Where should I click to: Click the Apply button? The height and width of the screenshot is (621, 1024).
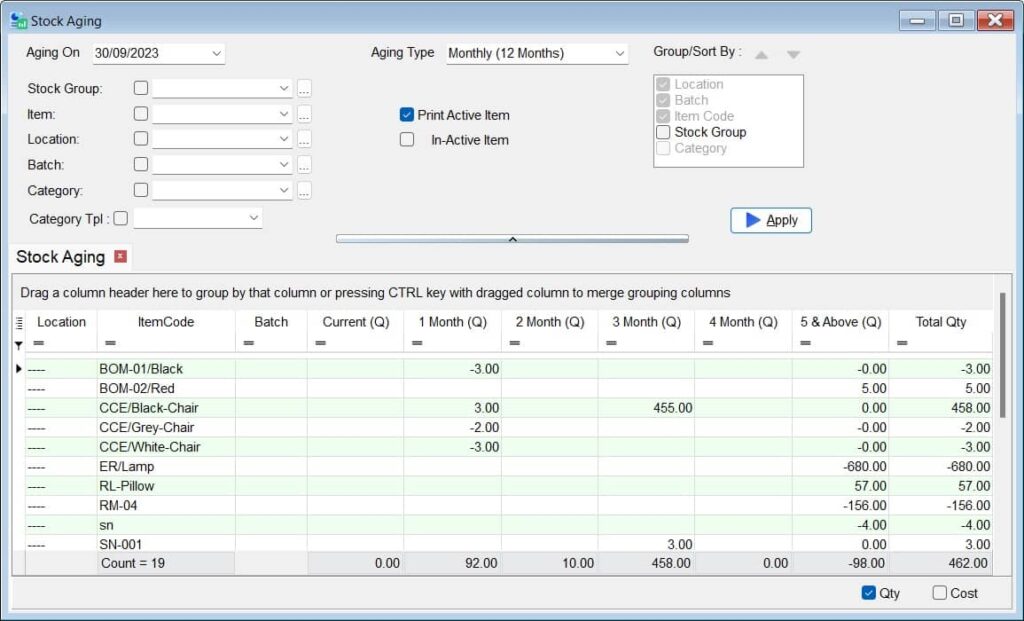[x=770, y=220]
